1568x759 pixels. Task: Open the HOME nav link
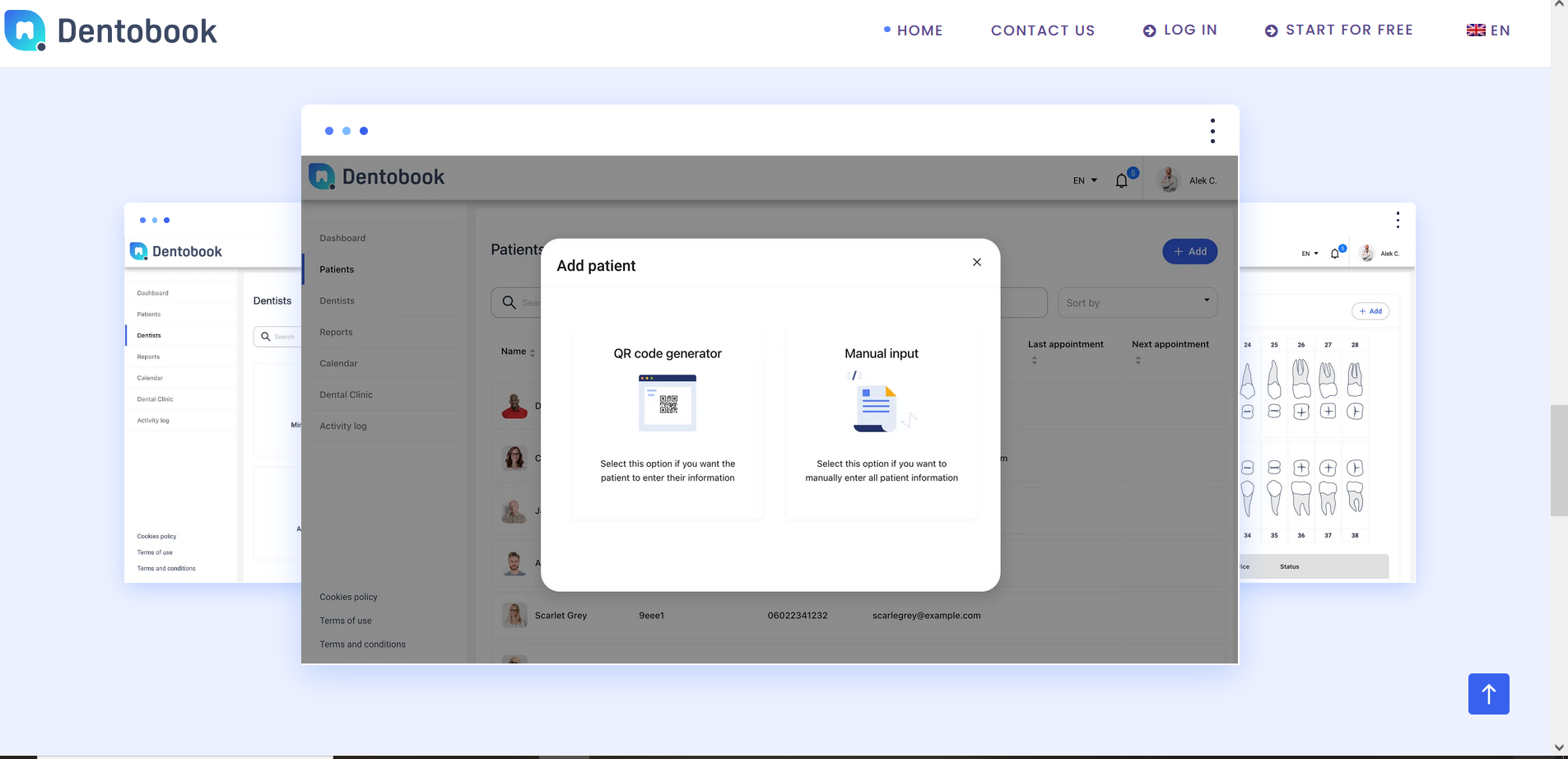(x=919, y=30)
